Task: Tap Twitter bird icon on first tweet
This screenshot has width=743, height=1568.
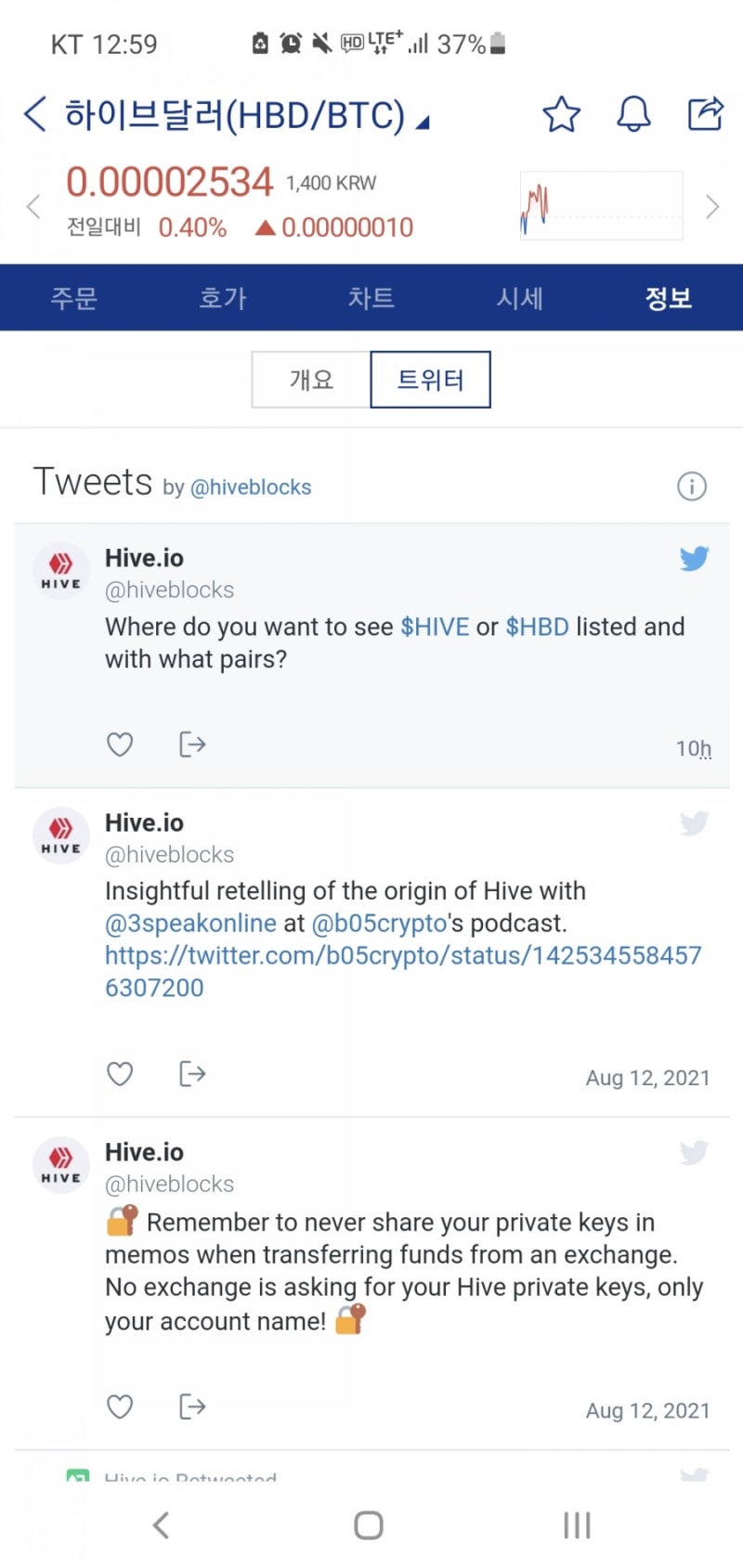Action: 694,558
